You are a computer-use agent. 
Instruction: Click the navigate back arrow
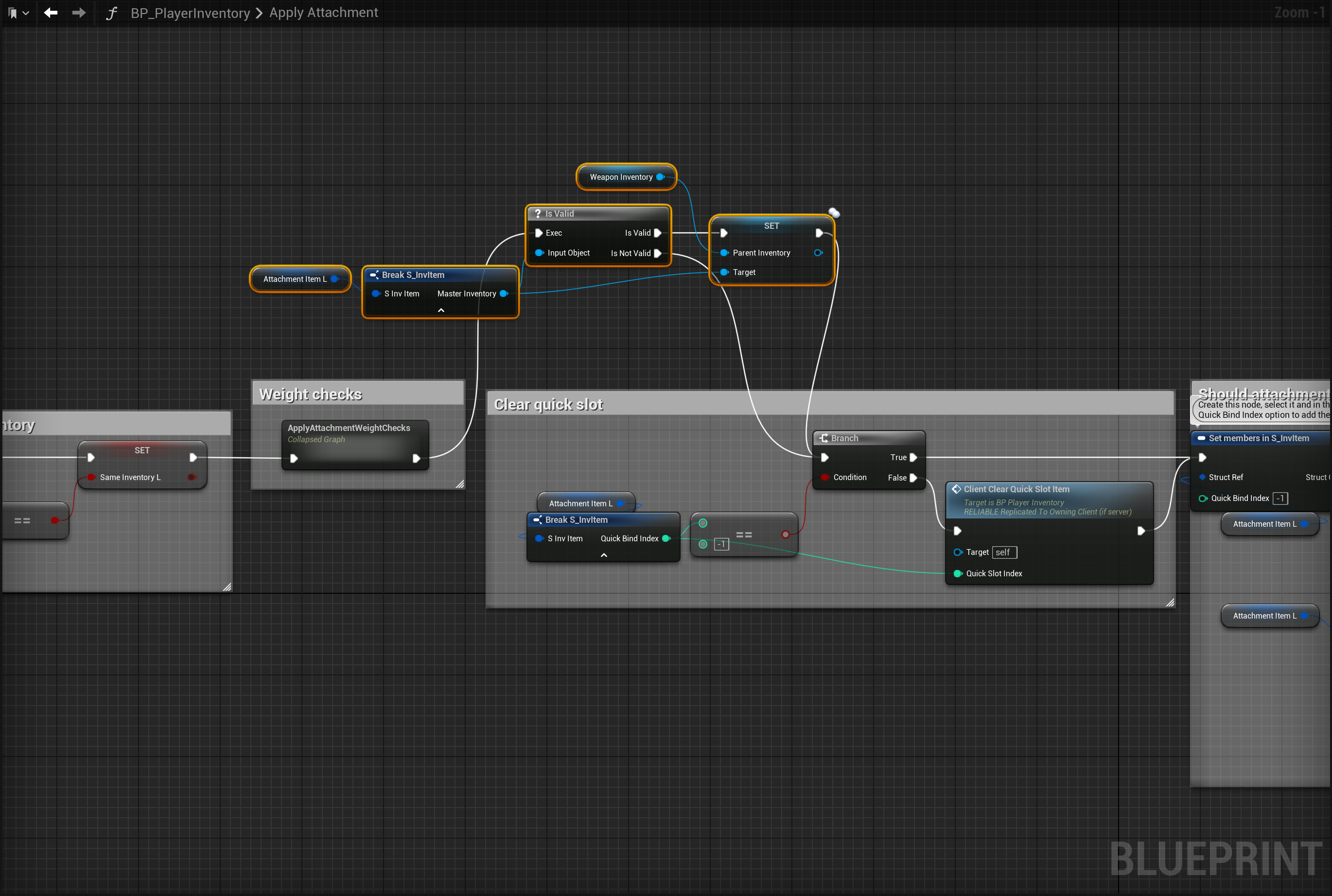click(51, 13)
